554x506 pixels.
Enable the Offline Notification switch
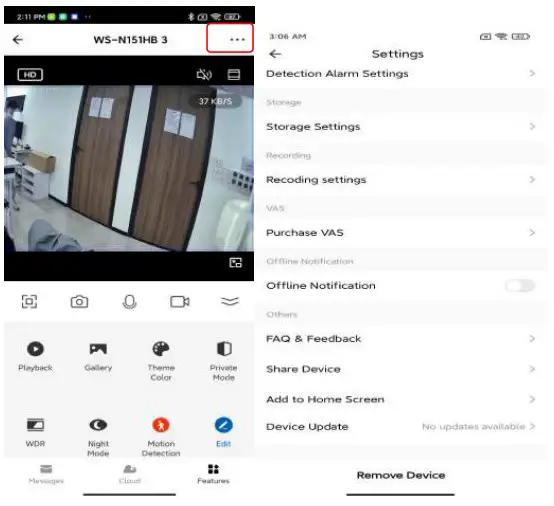[520, 286]
